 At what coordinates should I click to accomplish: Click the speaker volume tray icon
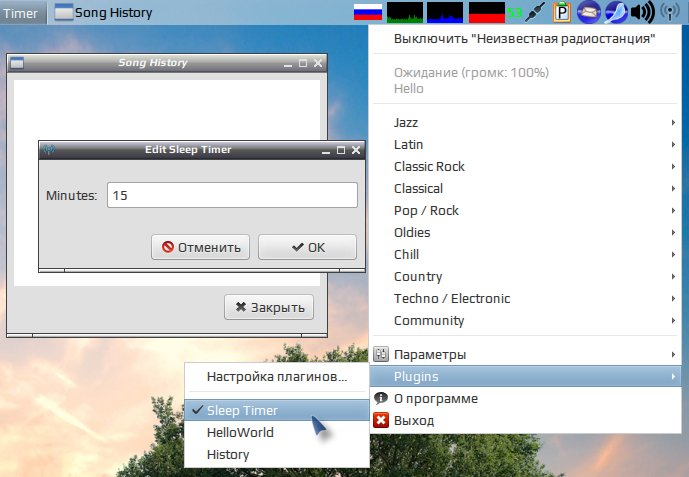pos(642,12)
